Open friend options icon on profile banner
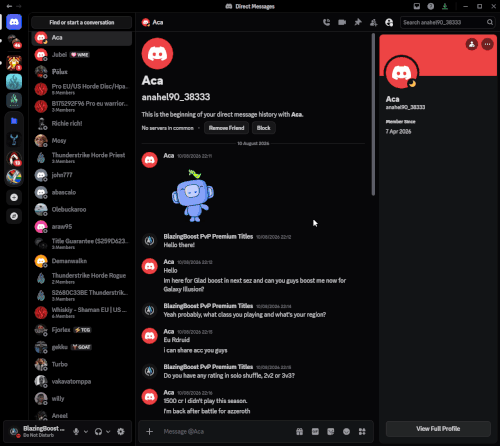Screen dimensions: 500x446 (472, 44)
